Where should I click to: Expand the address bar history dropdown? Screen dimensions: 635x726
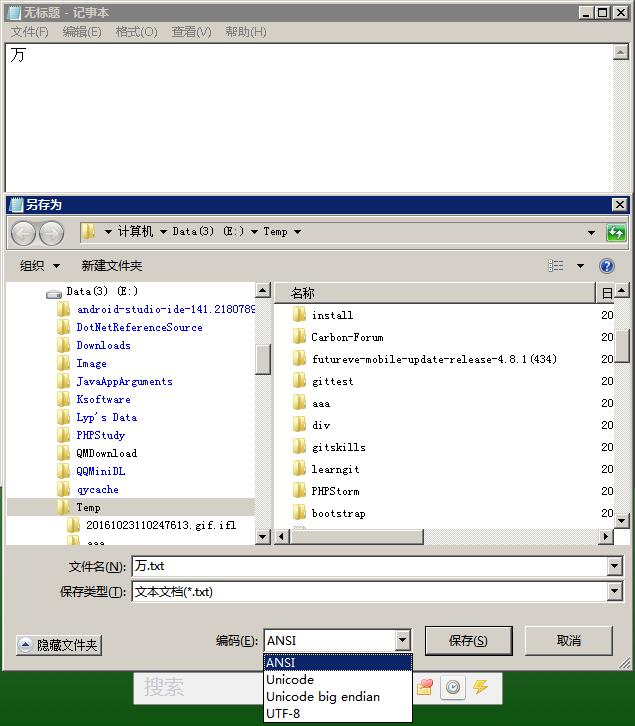(x=591, y=232)
